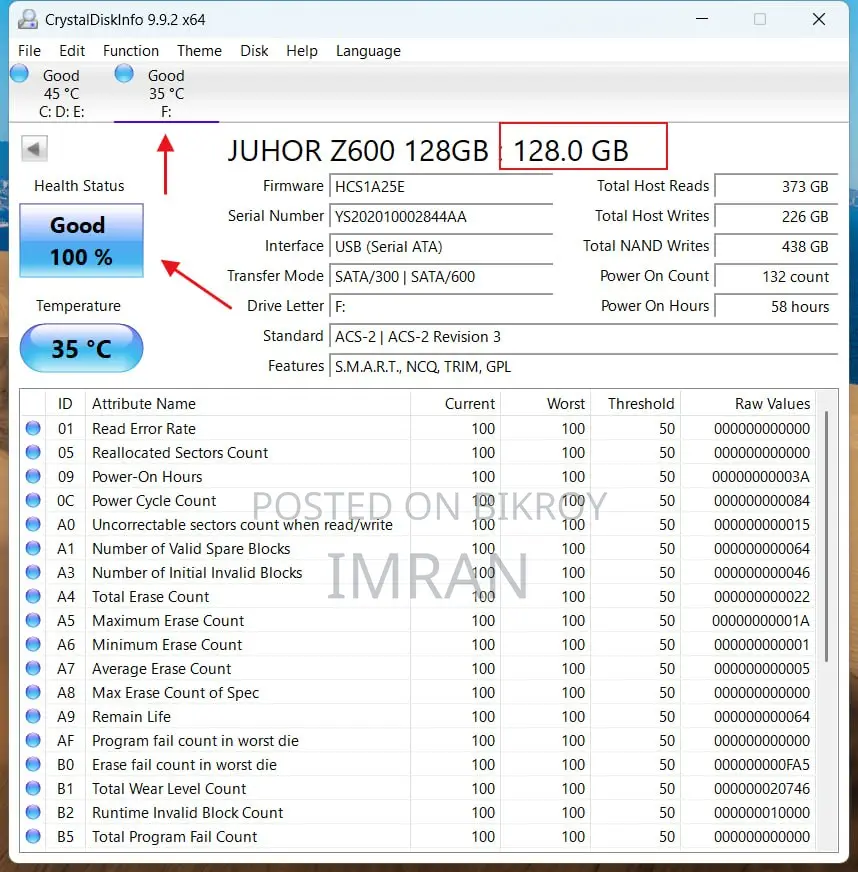Click the Interface field USB (Serial ATA)
The width and height of the screenshot is (858, 872).
(x=441, y=246)
